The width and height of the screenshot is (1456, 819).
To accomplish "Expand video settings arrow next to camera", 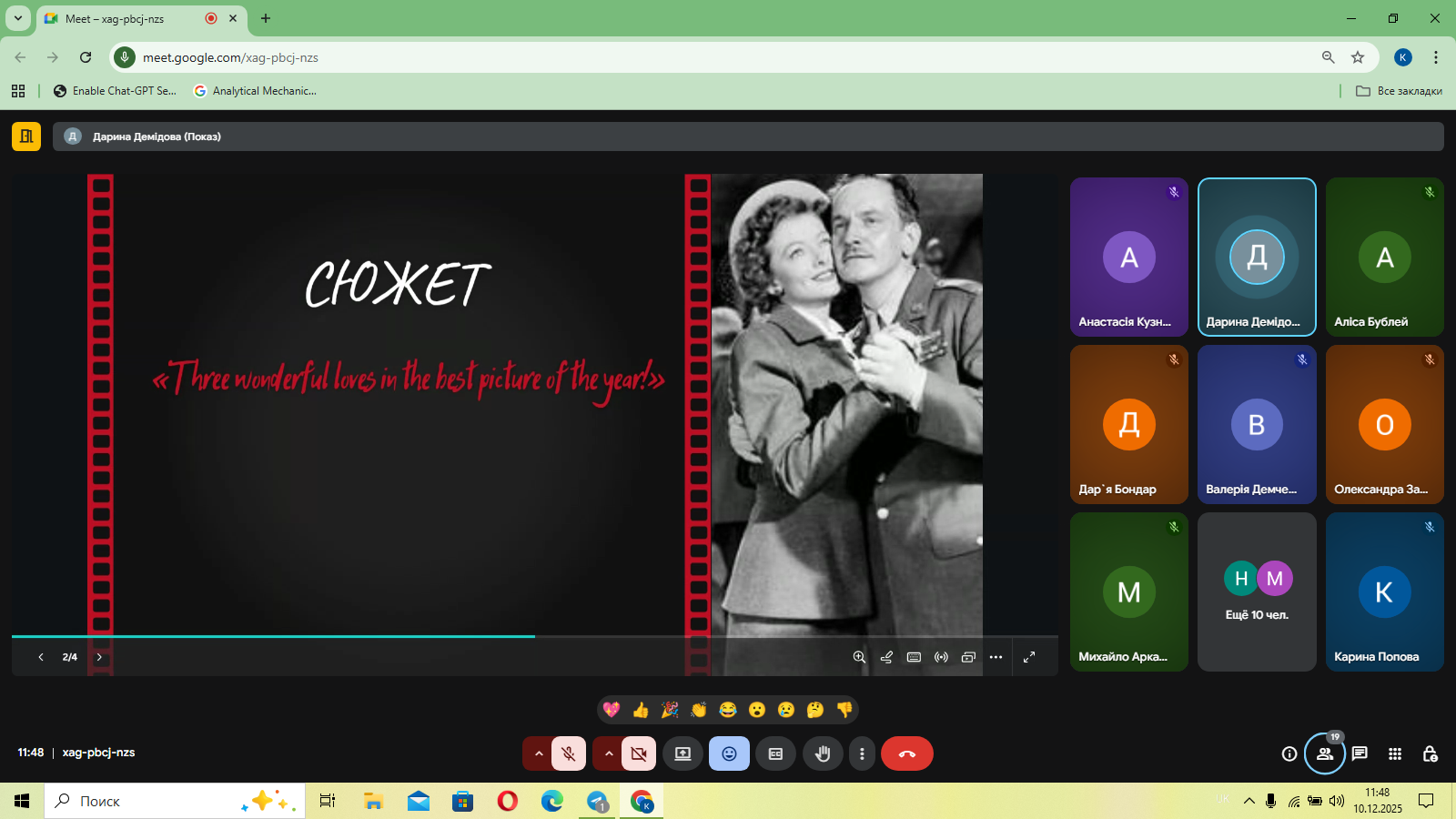I will coord(608,753).
